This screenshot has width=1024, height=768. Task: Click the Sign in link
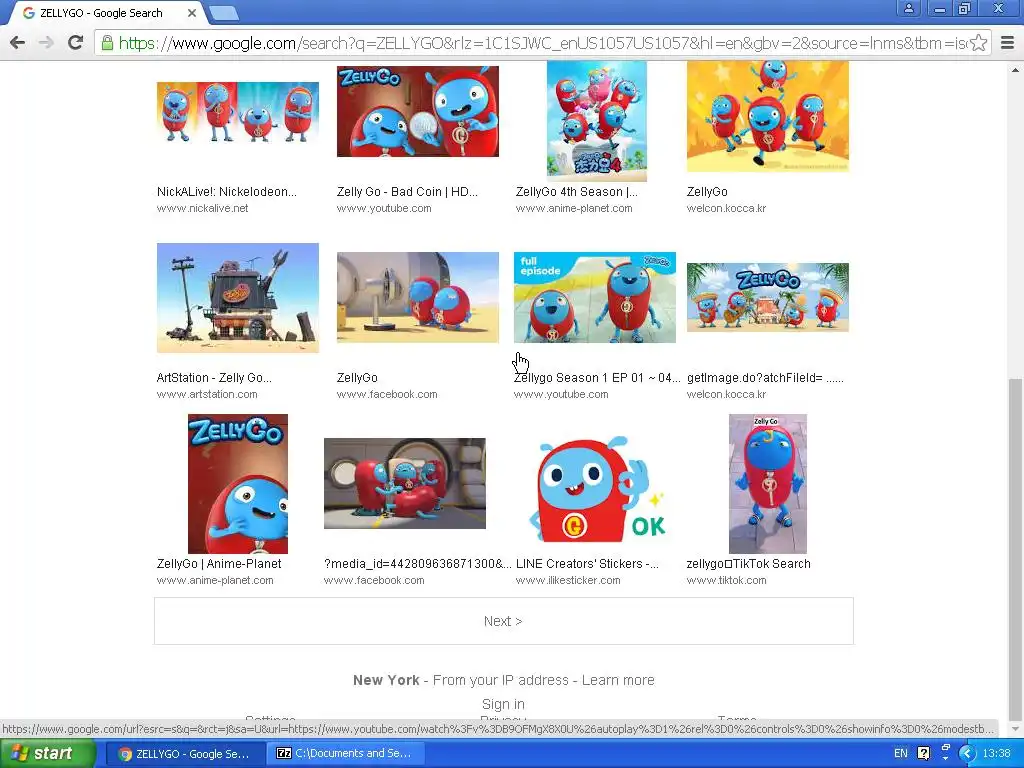(503, 704)
